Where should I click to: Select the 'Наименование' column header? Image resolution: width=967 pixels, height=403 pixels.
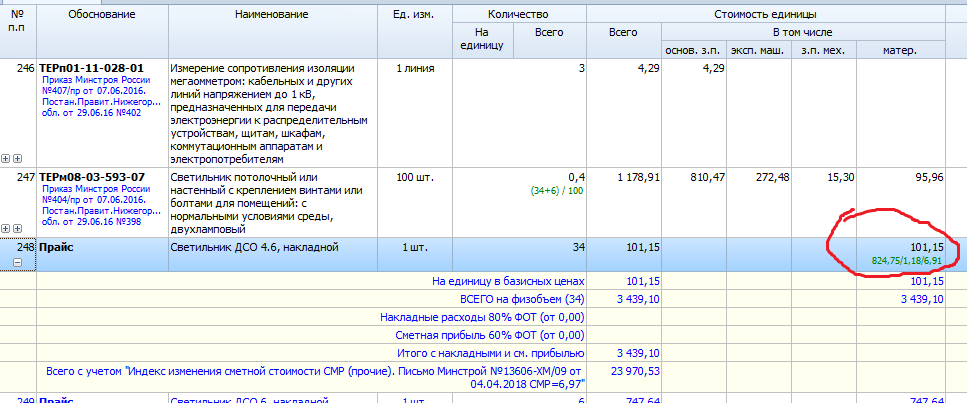(272, 31)
